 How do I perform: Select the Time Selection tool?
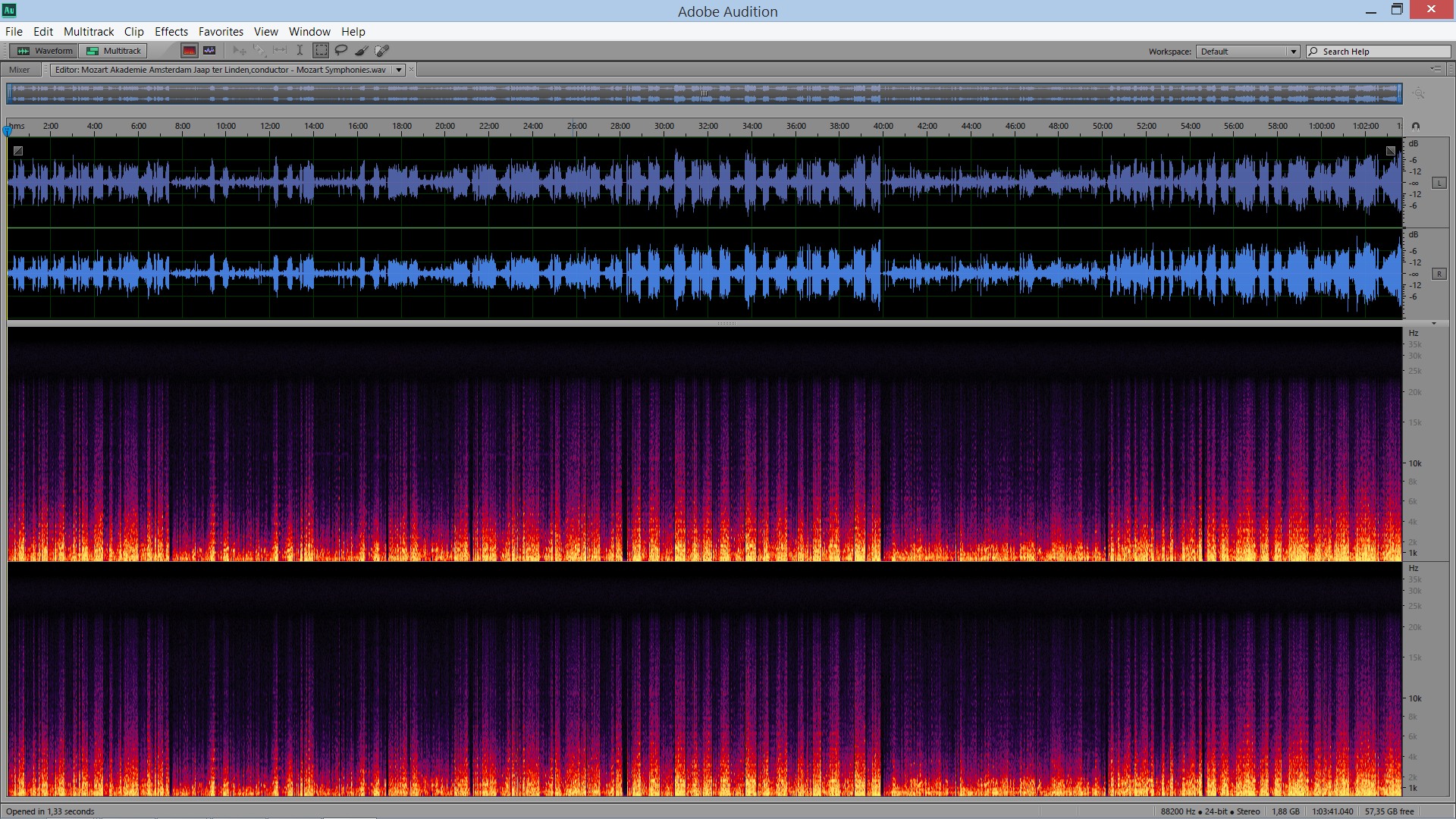300,51
